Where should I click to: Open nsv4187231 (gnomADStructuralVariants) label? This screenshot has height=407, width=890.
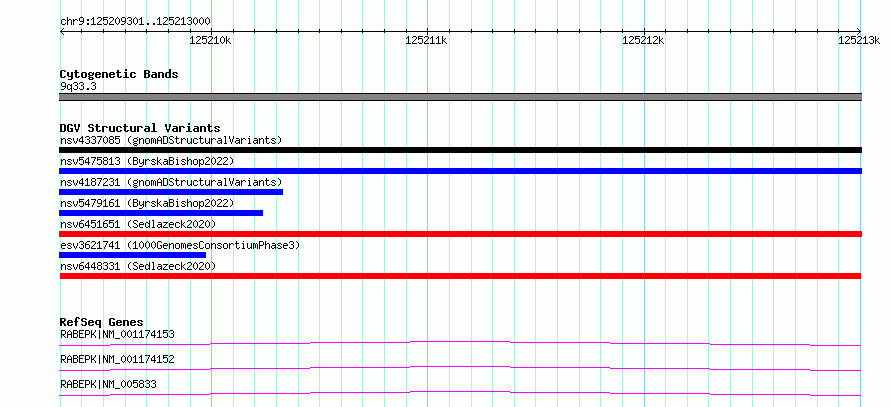pos(171,182)
